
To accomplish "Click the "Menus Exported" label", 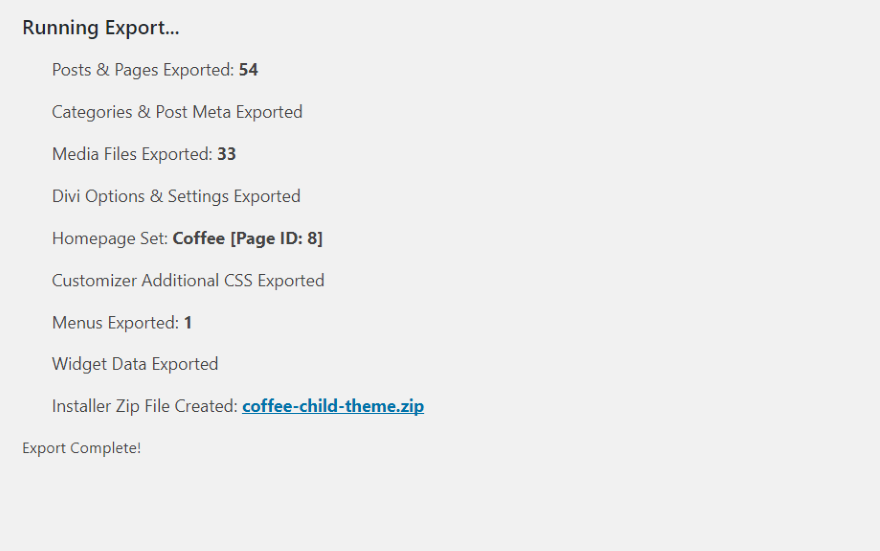I will pos(115,323).
